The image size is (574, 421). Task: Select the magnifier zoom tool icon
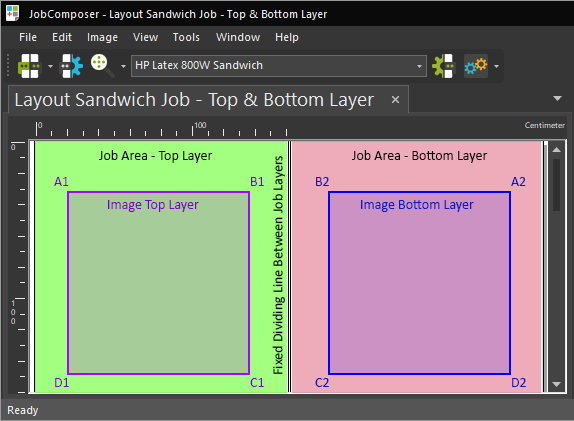click(102, 66)
